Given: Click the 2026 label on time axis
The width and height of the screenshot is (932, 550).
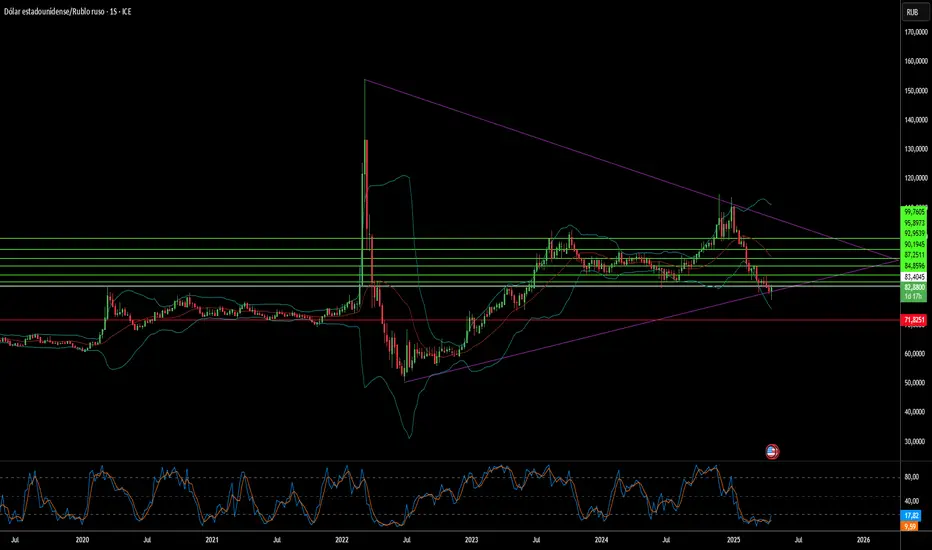Looking at the screenshot, I should pos(864,540).
